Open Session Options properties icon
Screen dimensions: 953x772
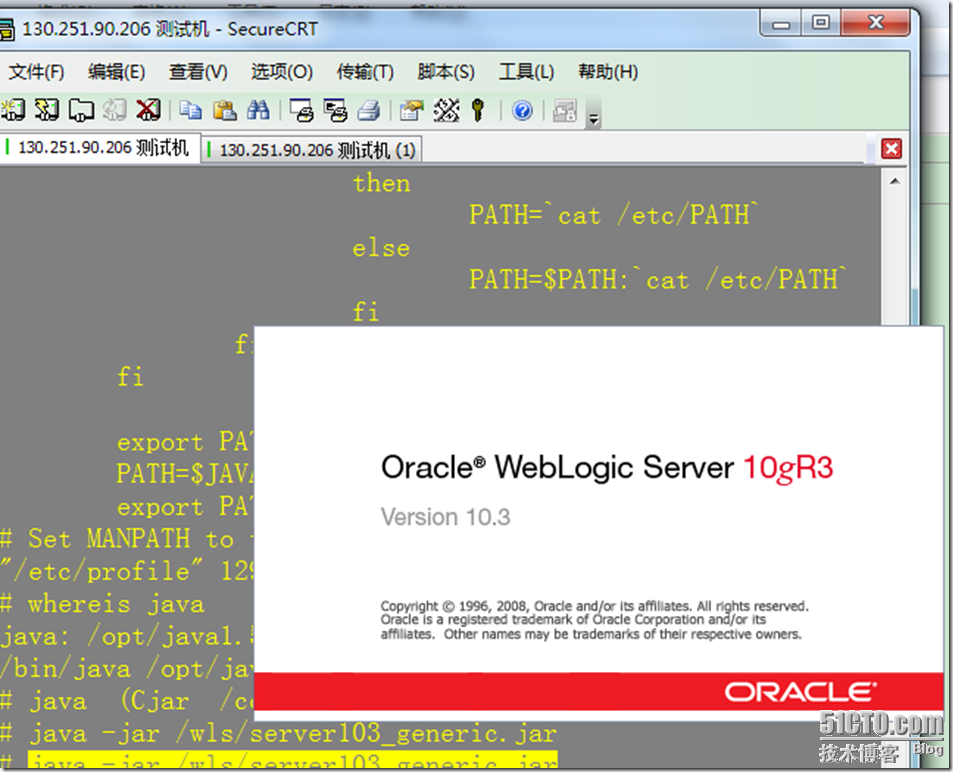click(x=411, y=110)
